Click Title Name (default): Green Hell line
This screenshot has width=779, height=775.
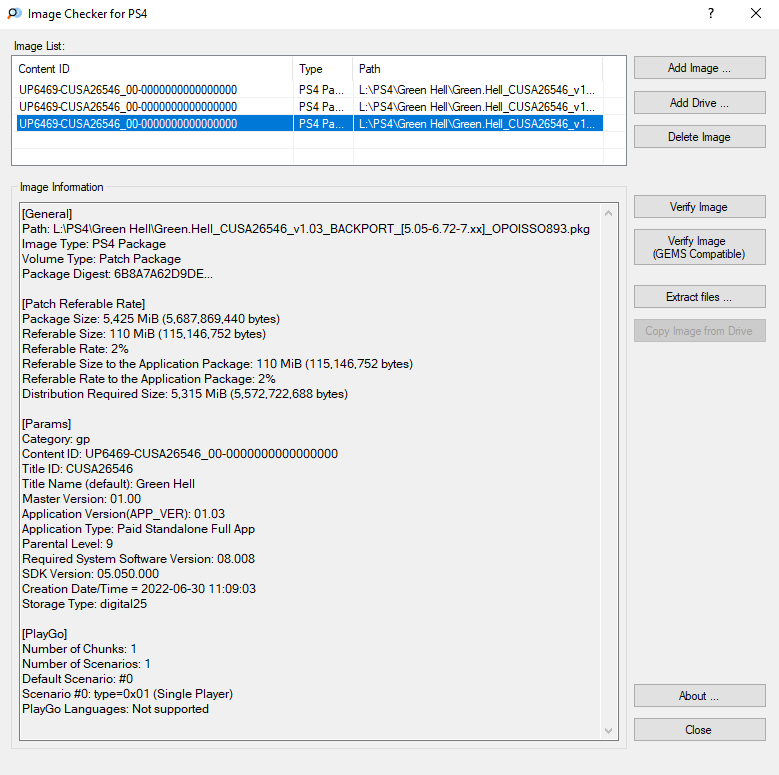[108, 484]
